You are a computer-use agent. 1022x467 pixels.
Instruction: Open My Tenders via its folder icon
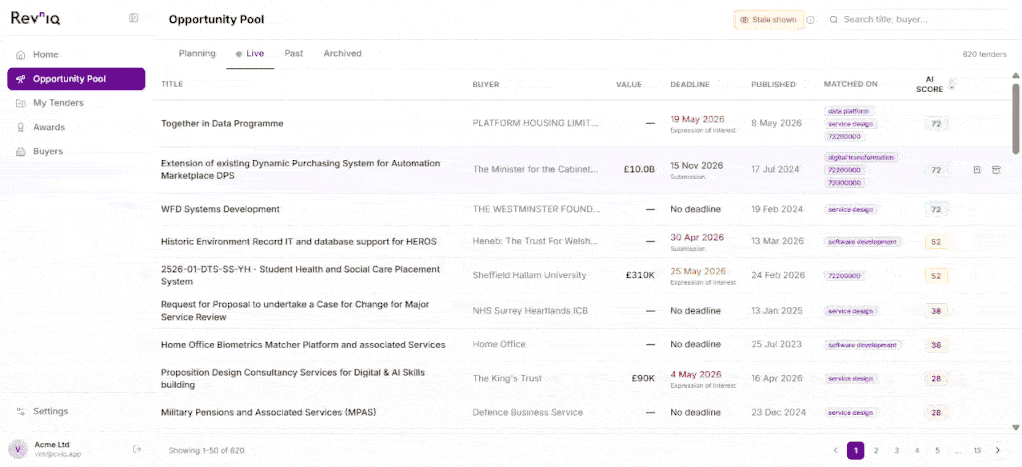(21, 103)
